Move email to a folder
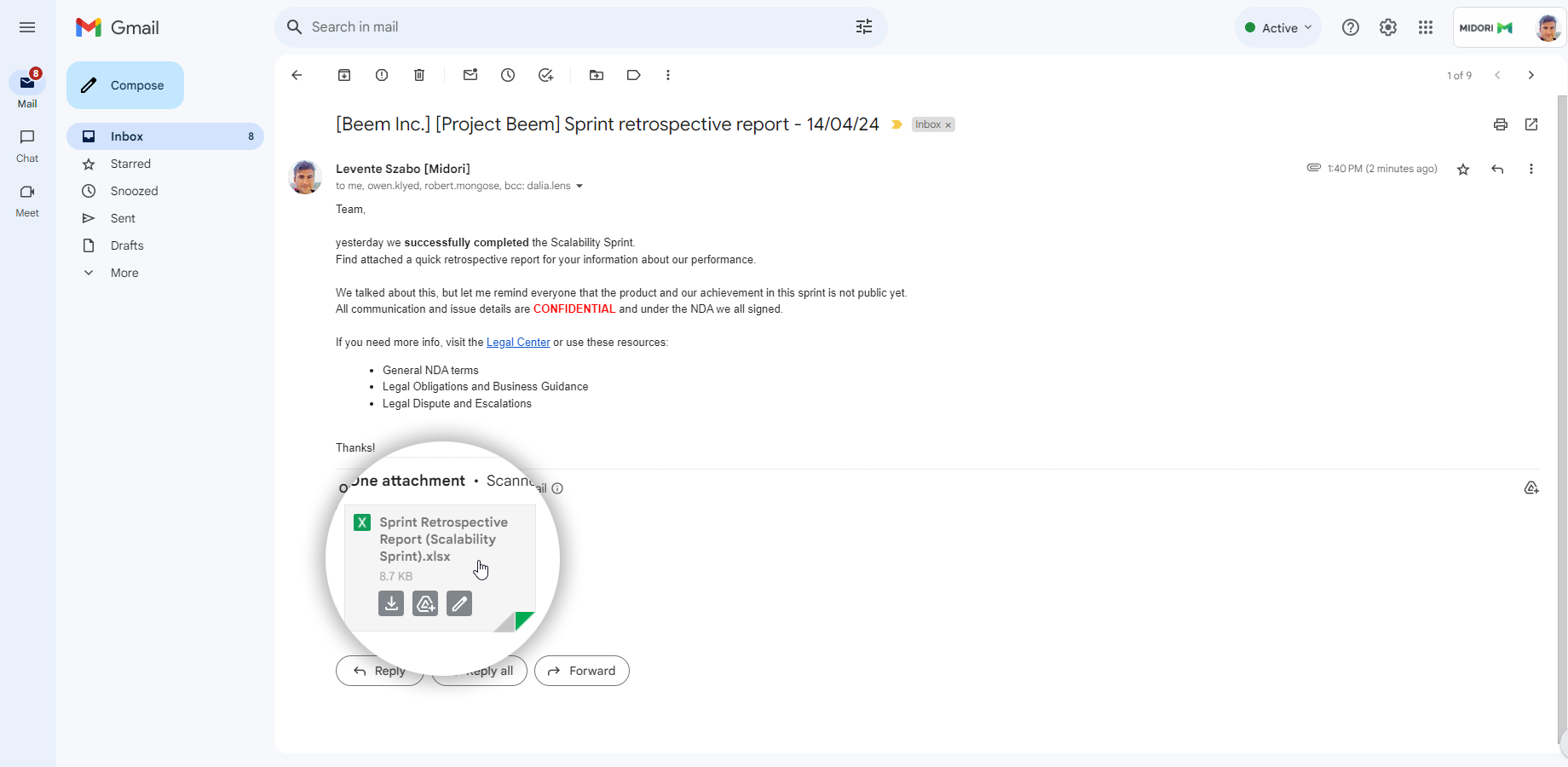 coord(597,75)
